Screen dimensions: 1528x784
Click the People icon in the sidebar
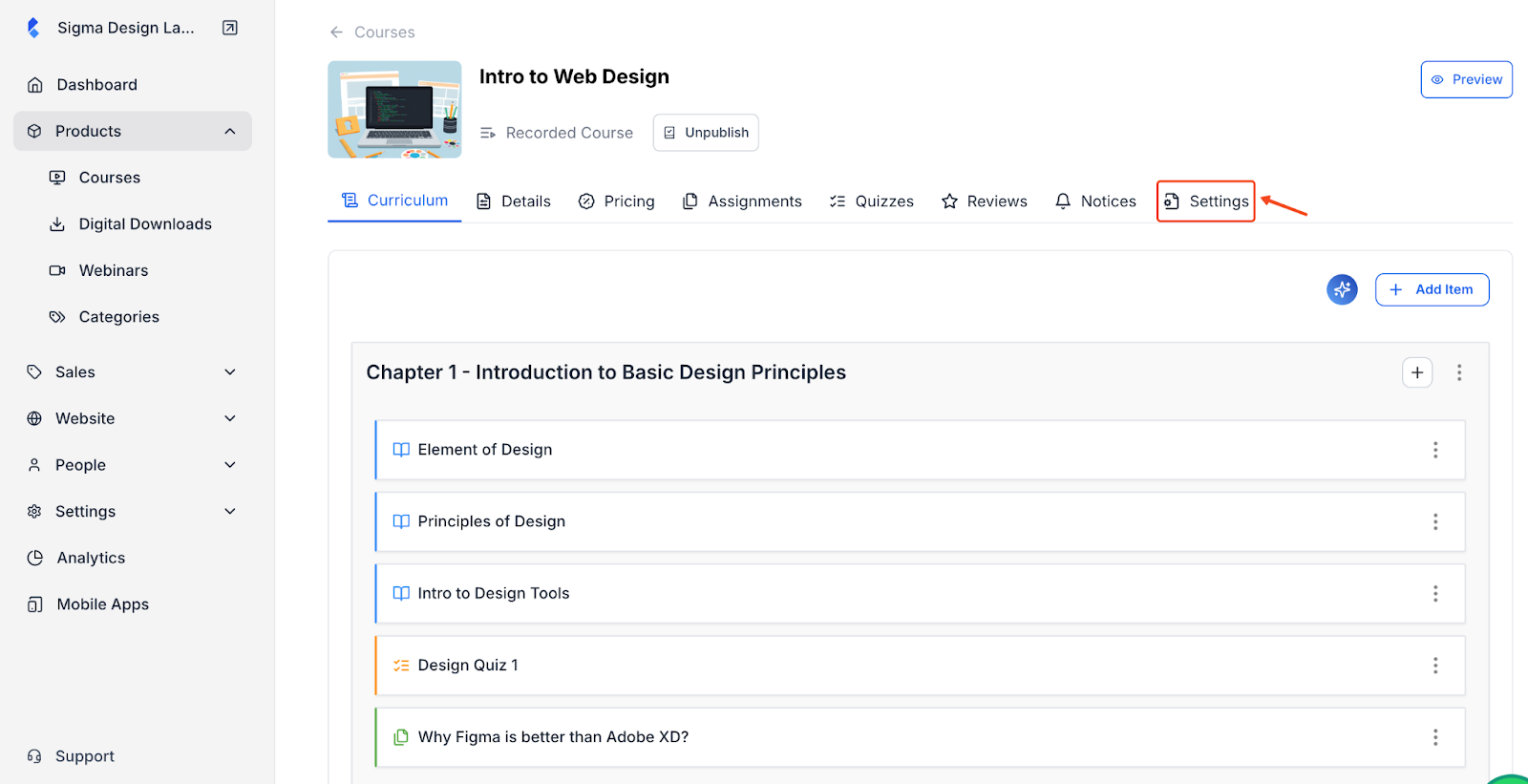pos(34,465)
